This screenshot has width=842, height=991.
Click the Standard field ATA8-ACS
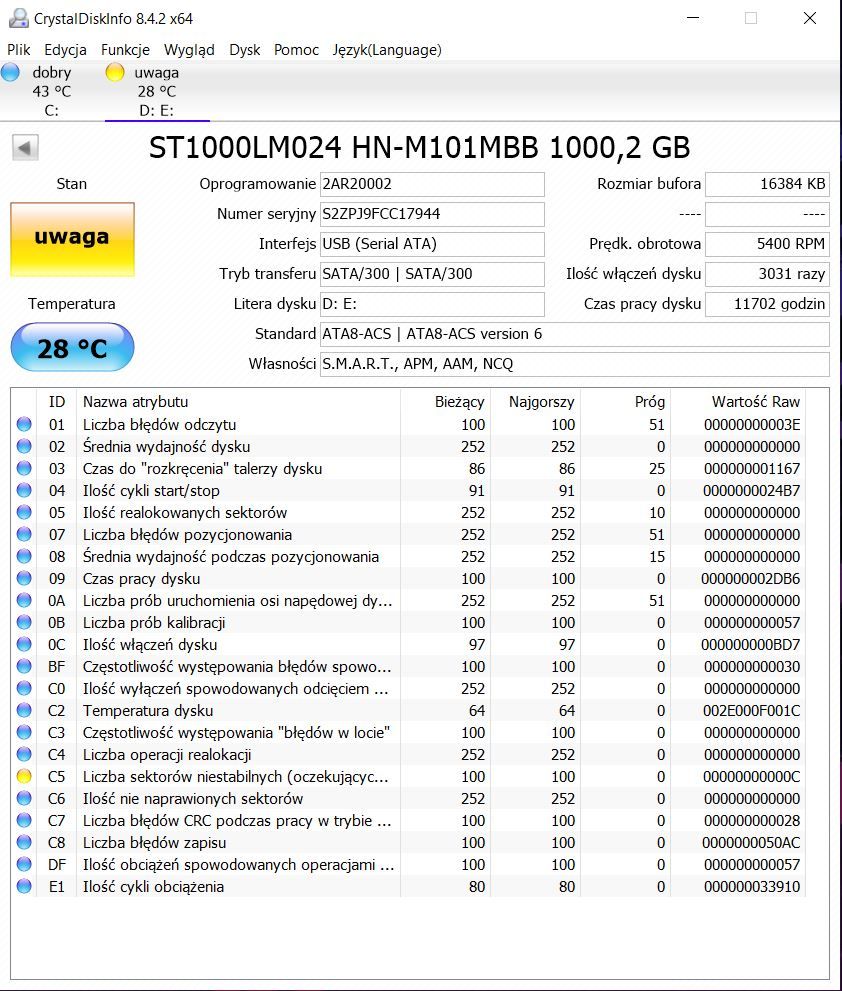coord(575,334)
